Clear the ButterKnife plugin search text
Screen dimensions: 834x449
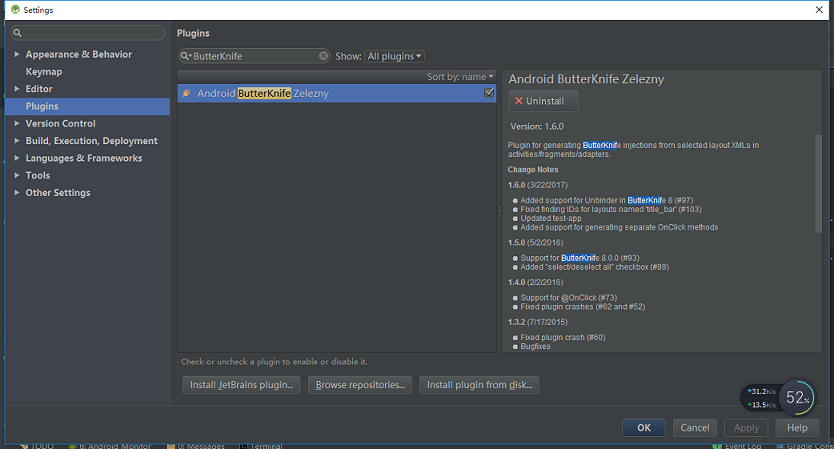coord(323,56)
